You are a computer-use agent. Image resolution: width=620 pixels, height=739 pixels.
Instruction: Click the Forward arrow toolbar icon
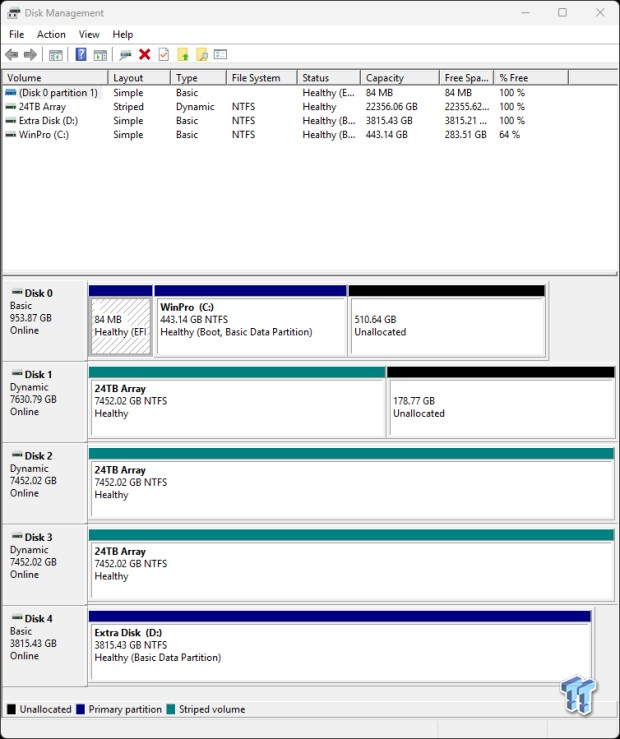[x=30, y=55]
